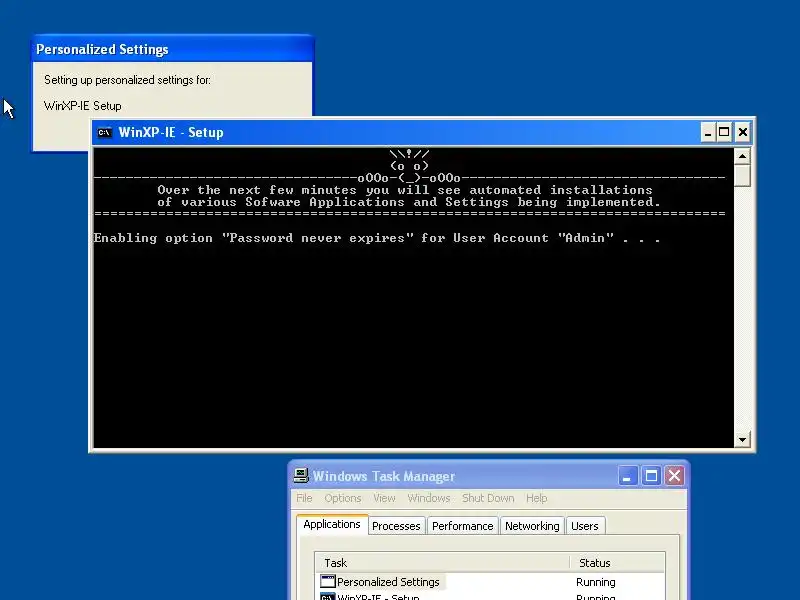800x600 pixels.
Task: Open the Options menu in Task Manager
Action: pyautogui.click(x=343, y=498)
